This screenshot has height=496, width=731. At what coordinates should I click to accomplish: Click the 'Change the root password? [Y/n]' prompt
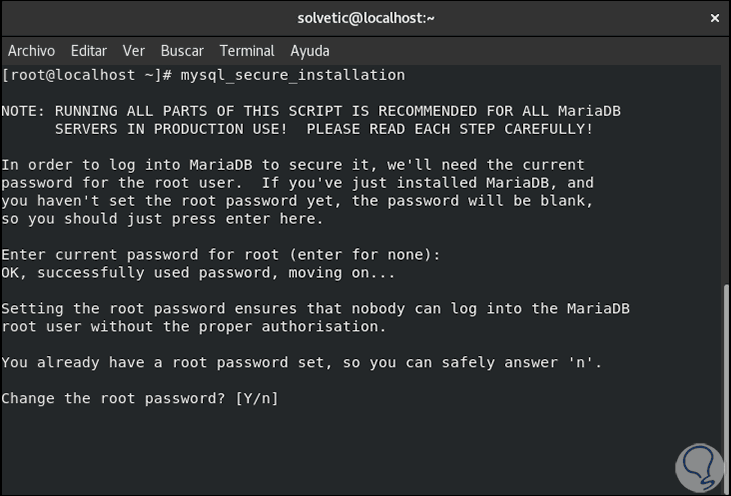click(140, 399)
